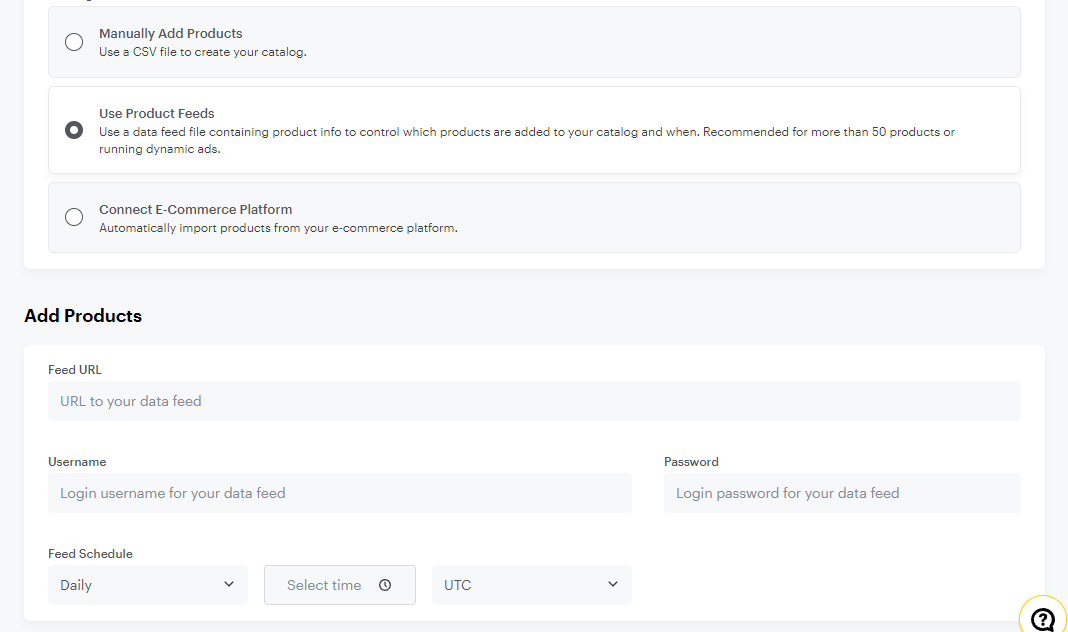This screenshot has height=632, width=1068.
Task: Click the Feed Schedule label
Action: point(90,553)
